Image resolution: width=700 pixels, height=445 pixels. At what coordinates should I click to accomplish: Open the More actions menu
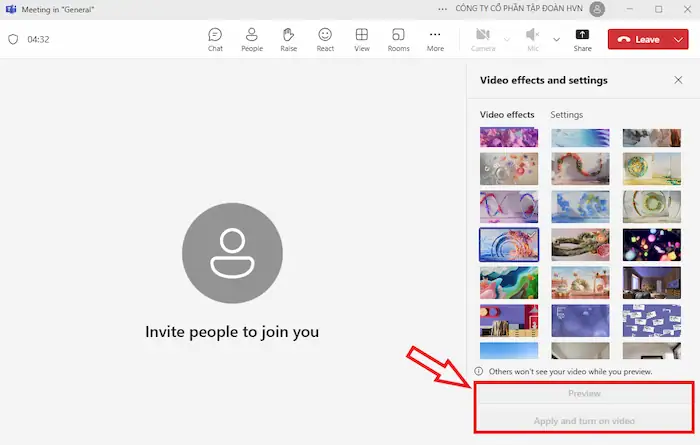tap(435, 39)
